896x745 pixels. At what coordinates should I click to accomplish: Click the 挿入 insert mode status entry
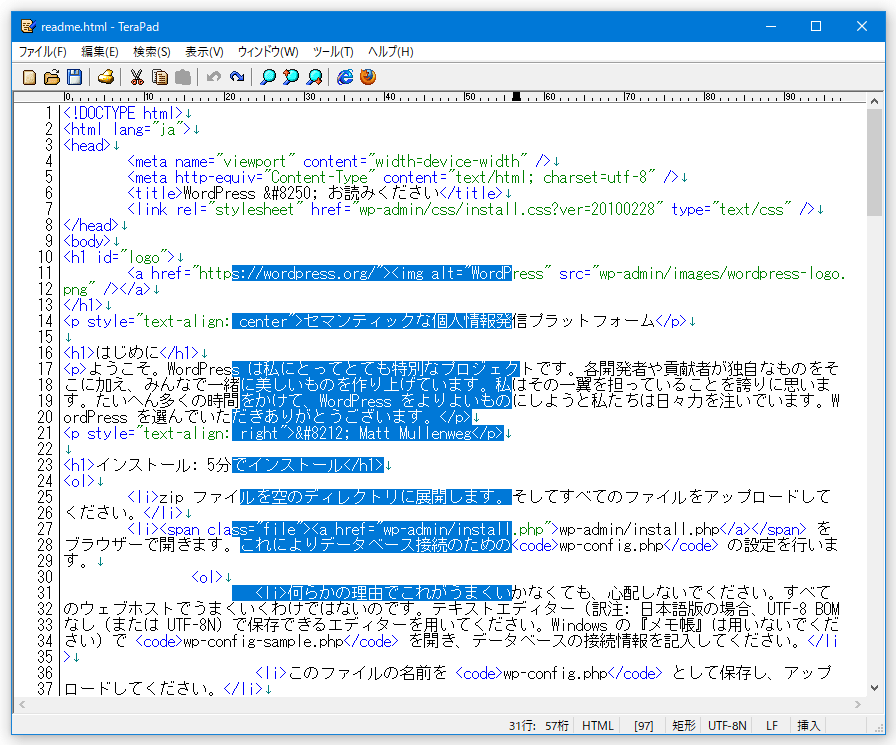tap(809, 726)
